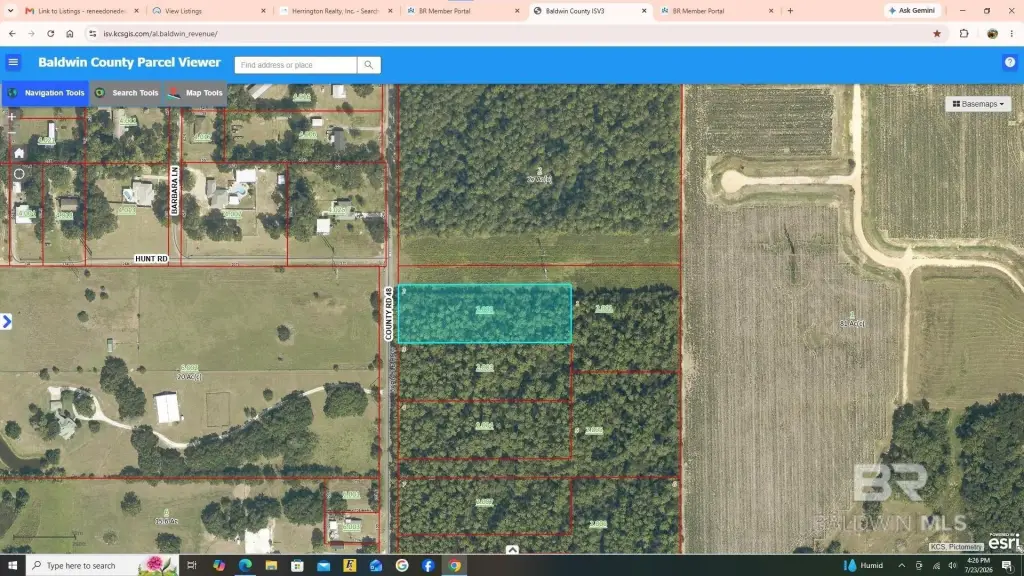Click the search magnifier button
Image resolution: width=1024 pixels, height=576 pixels.
pyautogui.click(x=369, y=65)
